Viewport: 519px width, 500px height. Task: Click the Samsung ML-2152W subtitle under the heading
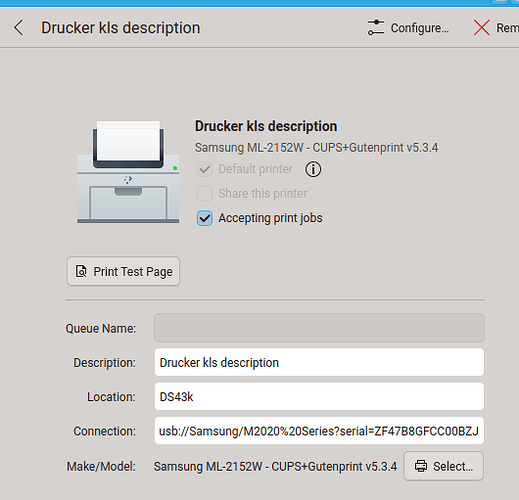pos(316,147)
